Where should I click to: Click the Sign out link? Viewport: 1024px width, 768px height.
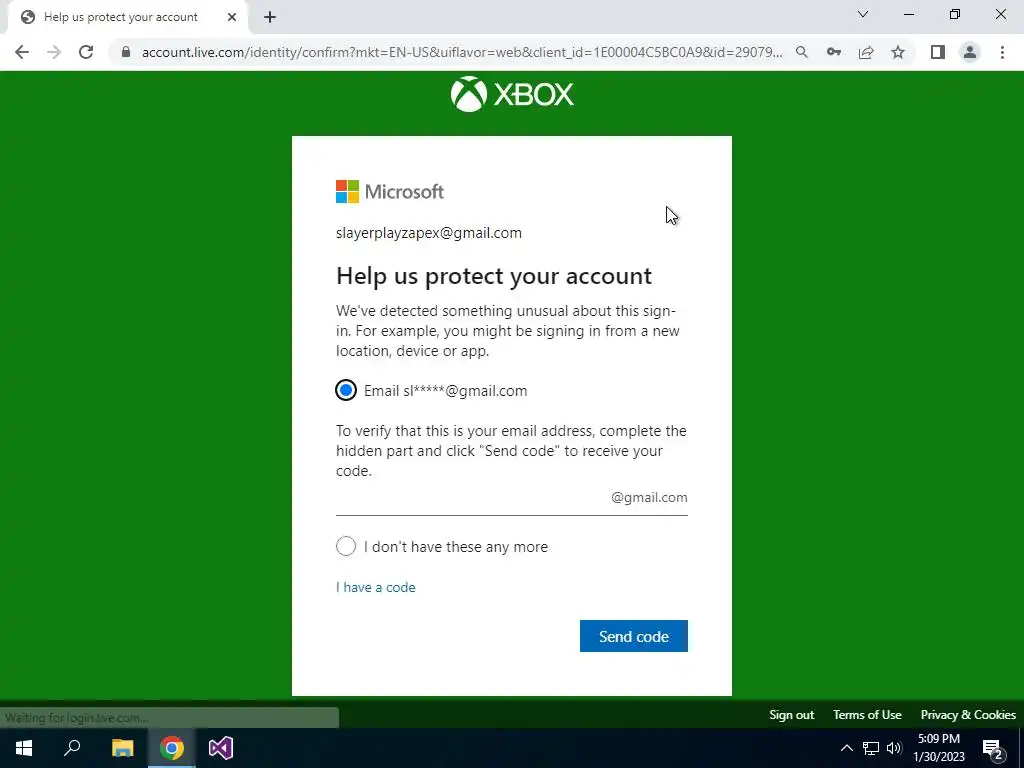click(x=792, y=715)
